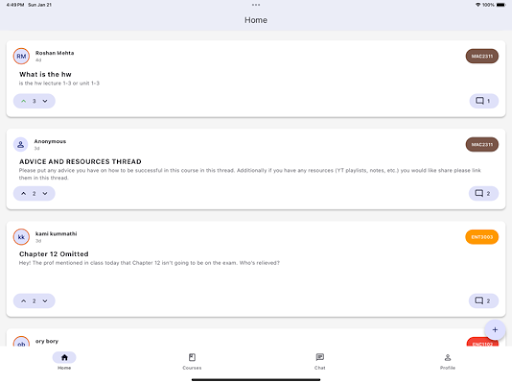Upvote the ADVICE AND RESOURCES THREAD post
The width and height of the screenshot is (512, 384).
coord(24,193)
